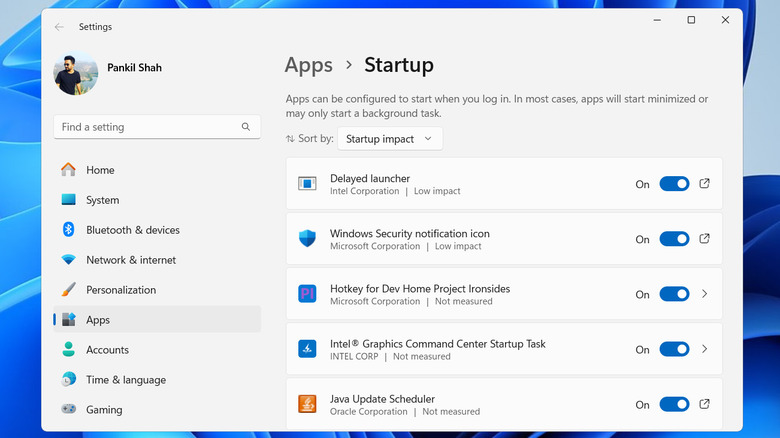Click the back arrow in Settings header
The height and width of the screenshot is (438, 780).
coord(59,27)
